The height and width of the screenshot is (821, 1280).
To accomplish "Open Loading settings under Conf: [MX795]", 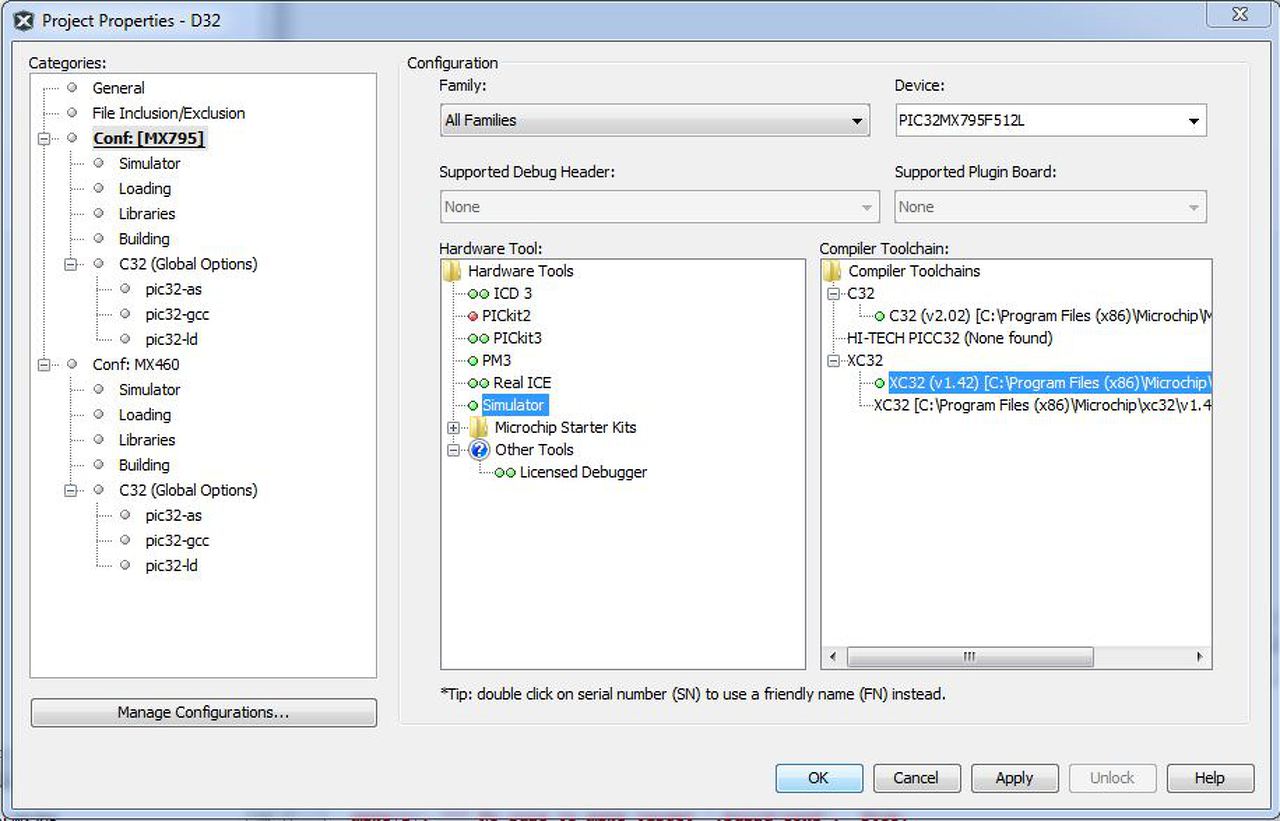I will click(x=144, y=189).
